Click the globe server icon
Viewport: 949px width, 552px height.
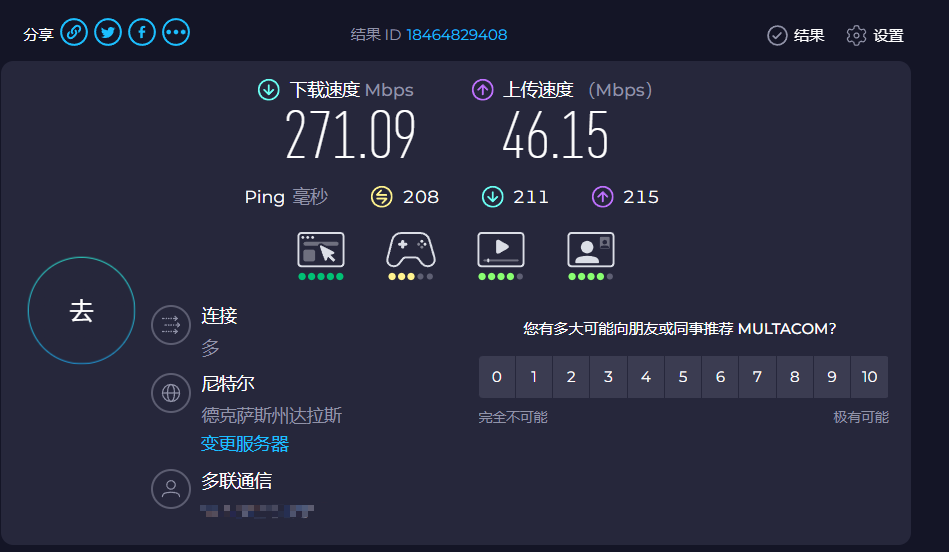(171, 393)
